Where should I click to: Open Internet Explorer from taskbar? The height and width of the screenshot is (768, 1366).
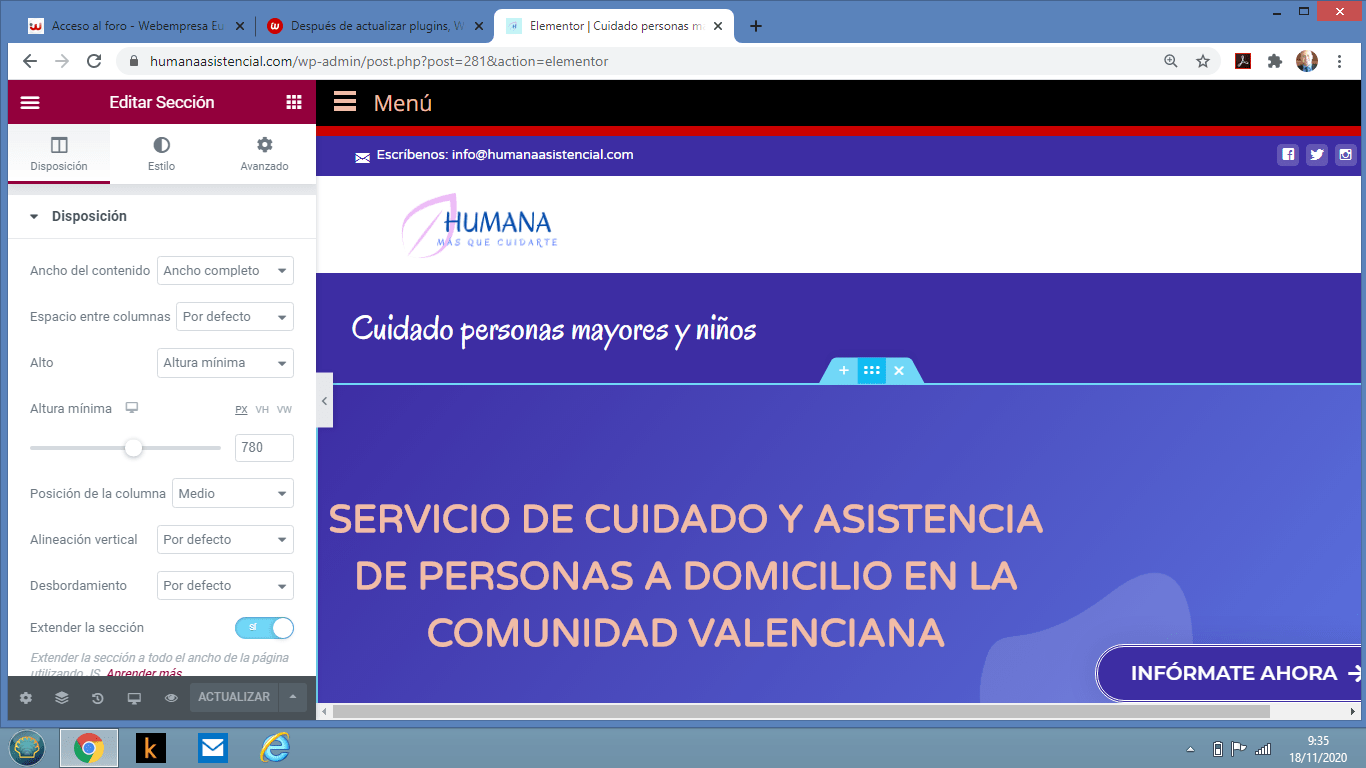pos(274,748)
